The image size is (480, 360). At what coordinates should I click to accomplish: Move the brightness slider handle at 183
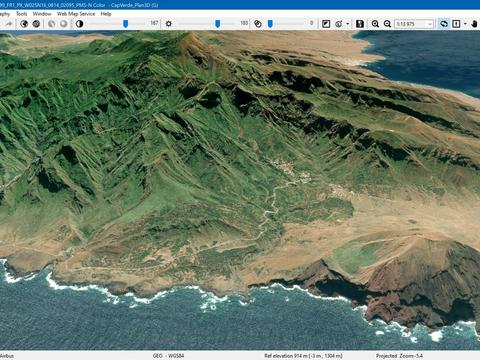(217, 24)
